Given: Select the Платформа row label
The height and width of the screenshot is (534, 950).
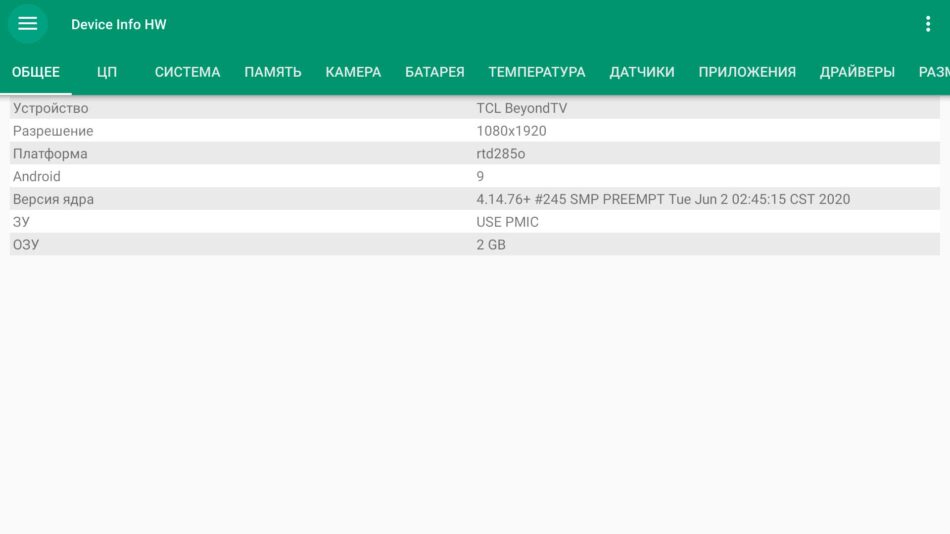Looking at the screenshot, I should click(50, 153).
